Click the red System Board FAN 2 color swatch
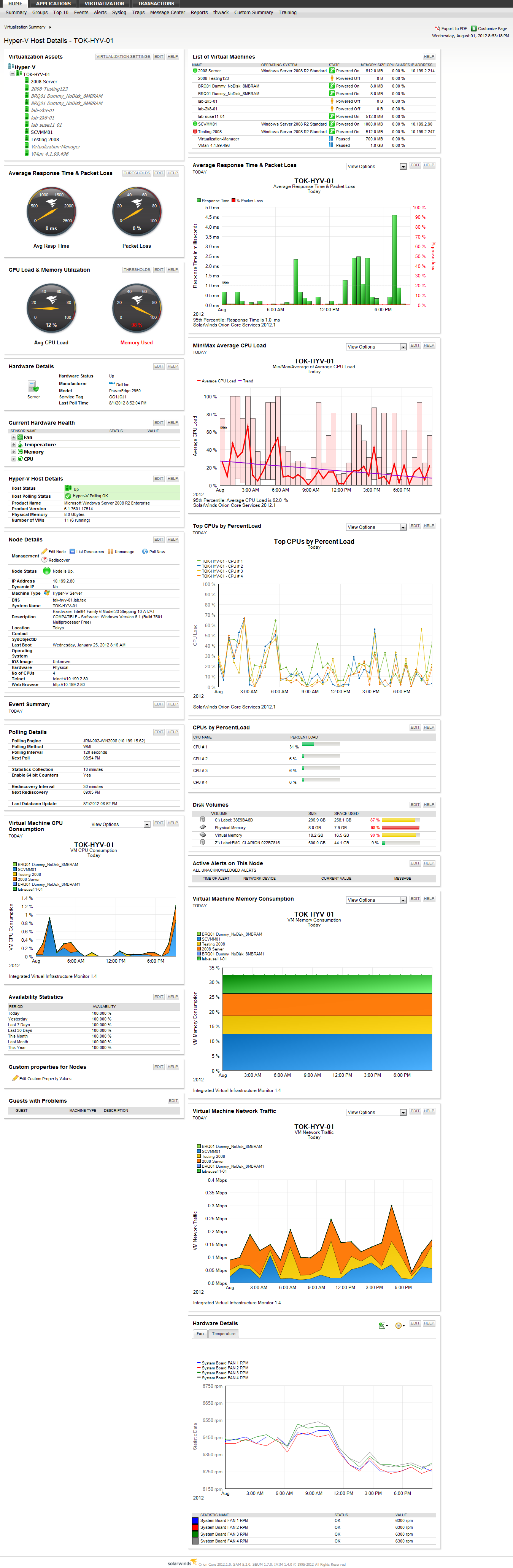Image resolution: width=513 pixels, height=1568 pixels. coord(195,1527)
